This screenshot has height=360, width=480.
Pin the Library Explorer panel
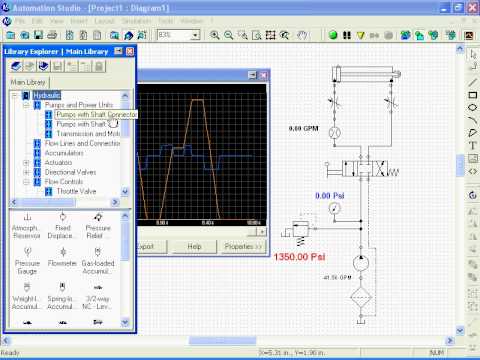118,51
